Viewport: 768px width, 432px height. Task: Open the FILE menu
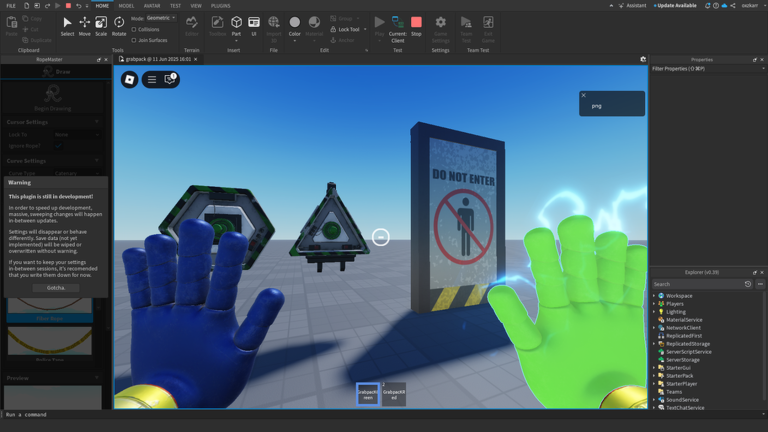(x=11, y=6)
